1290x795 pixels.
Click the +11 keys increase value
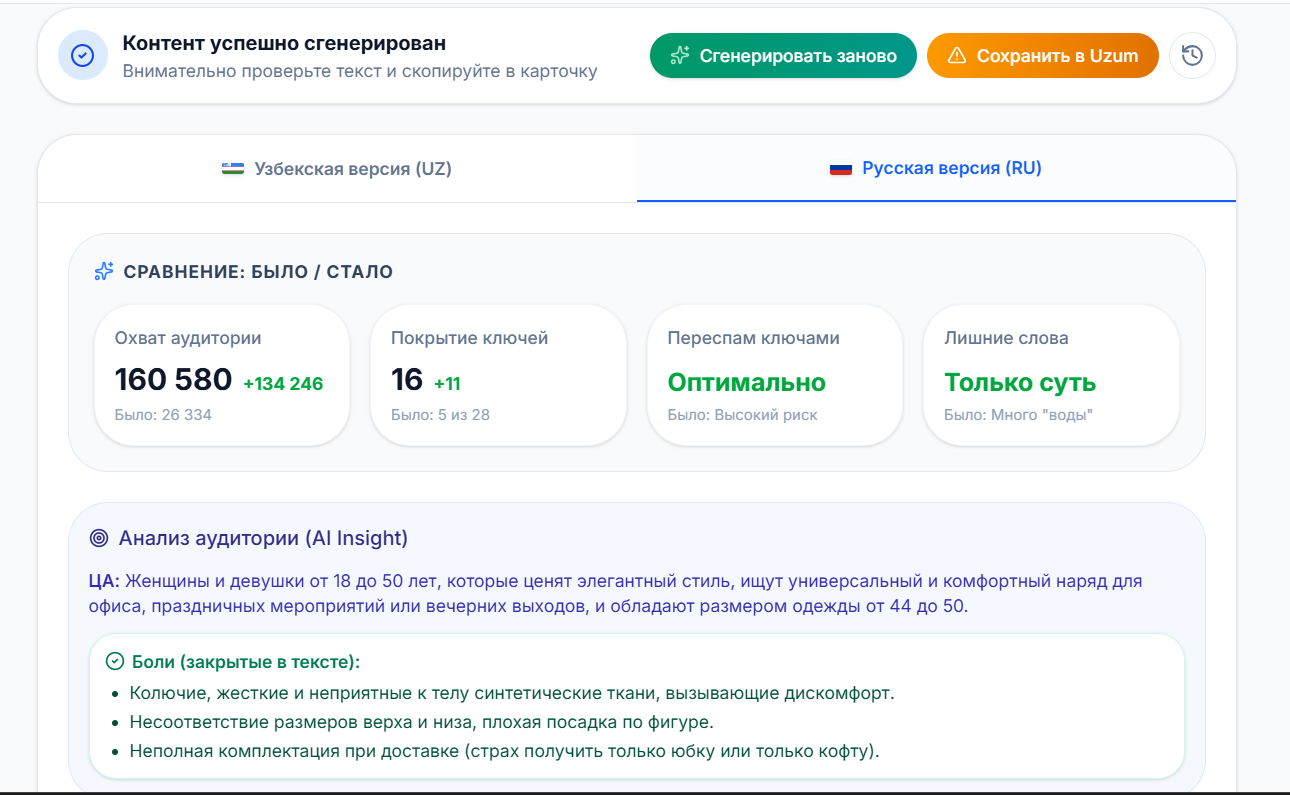click(x=447, y=383)
